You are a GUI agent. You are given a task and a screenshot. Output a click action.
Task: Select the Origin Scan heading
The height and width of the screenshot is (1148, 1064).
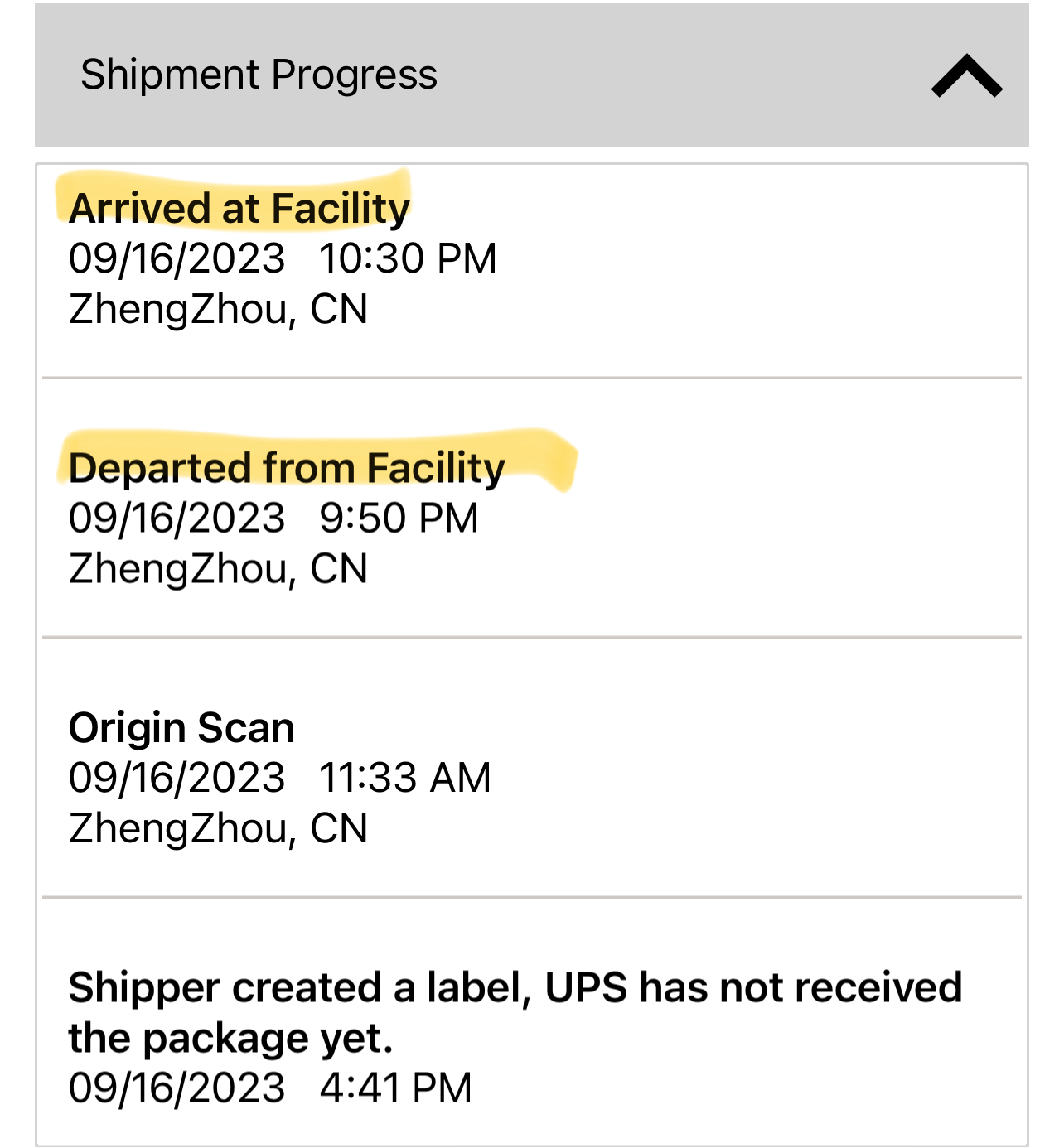(181, 728)
